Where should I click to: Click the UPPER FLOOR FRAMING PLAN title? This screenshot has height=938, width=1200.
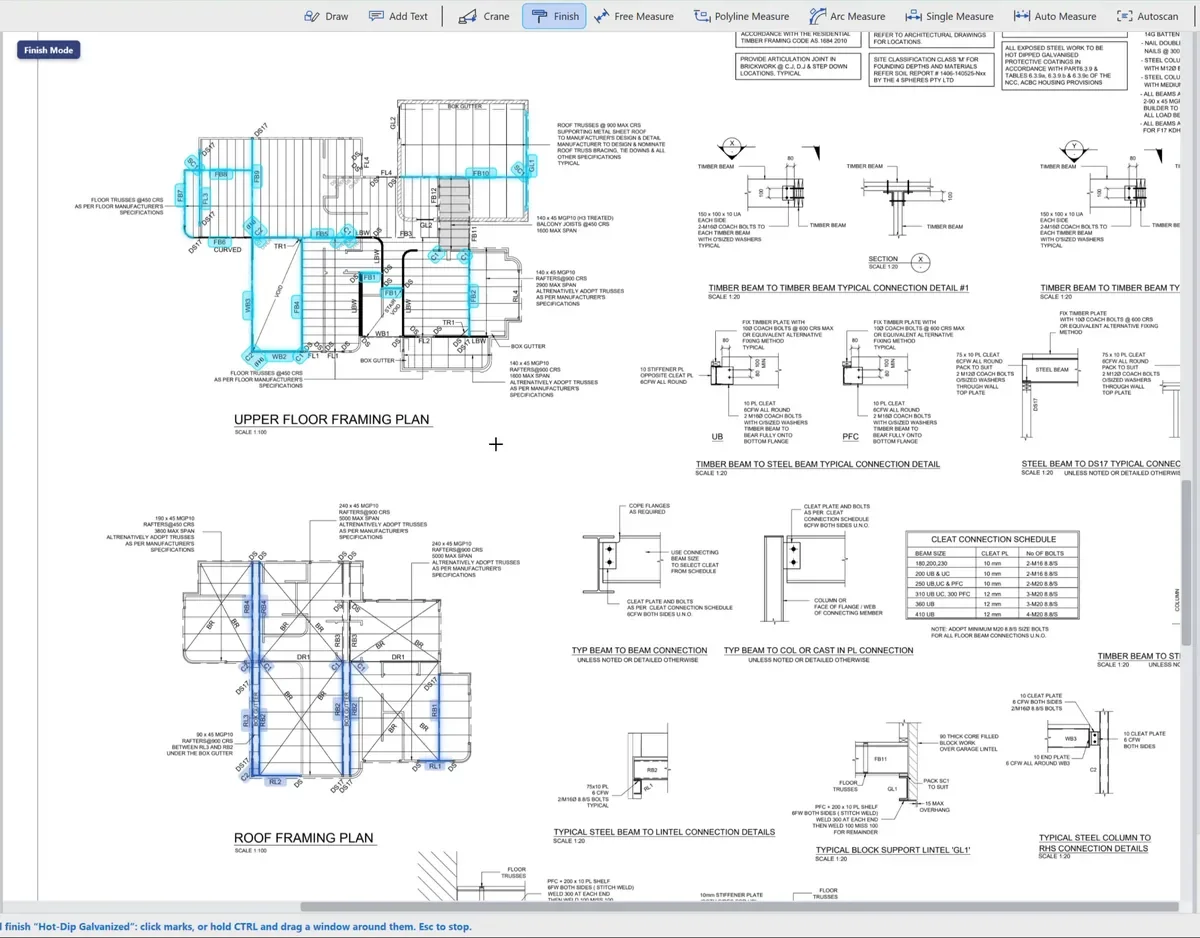pos(331,420)
